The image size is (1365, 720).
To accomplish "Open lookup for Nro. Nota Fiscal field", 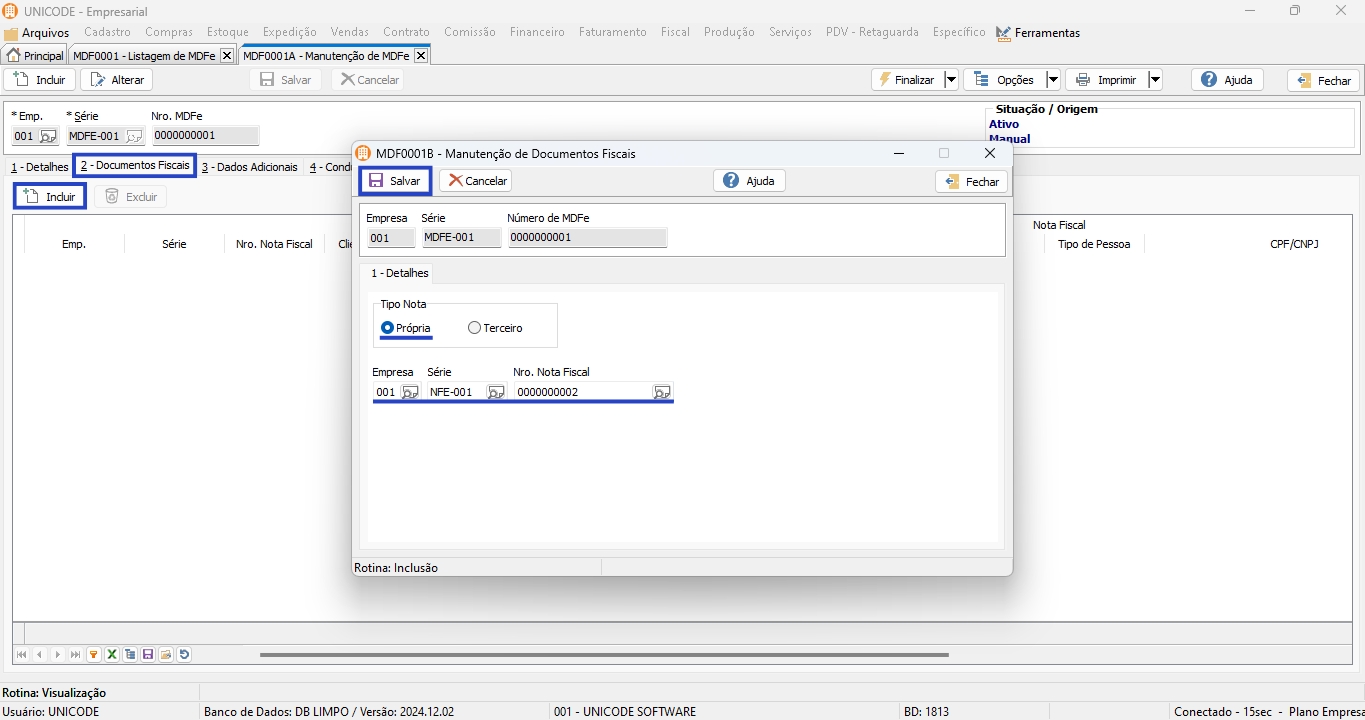I will point(661,393).
